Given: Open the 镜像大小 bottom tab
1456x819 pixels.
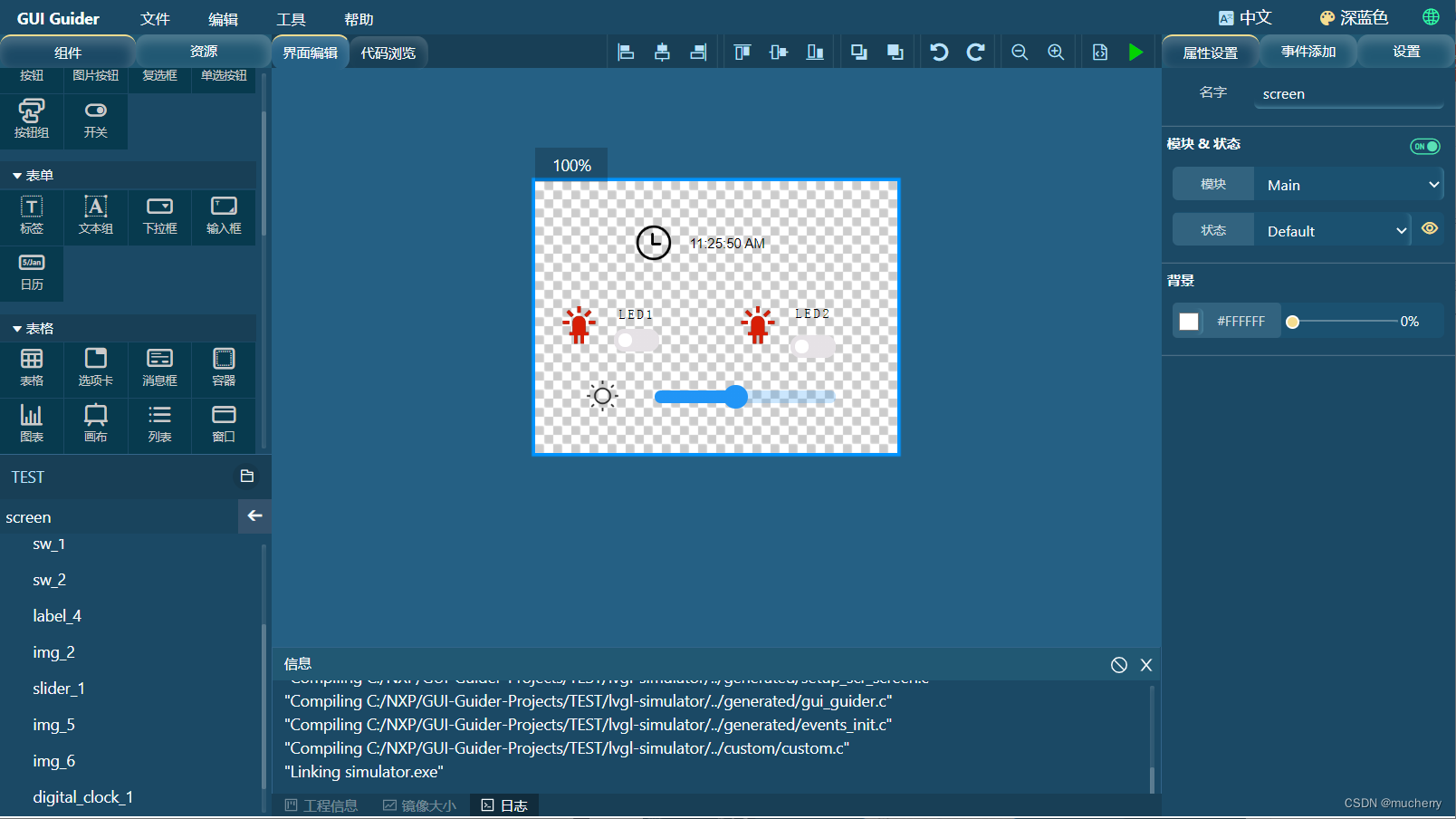Looking at the screenshot, I should click(x=419, y=805).
